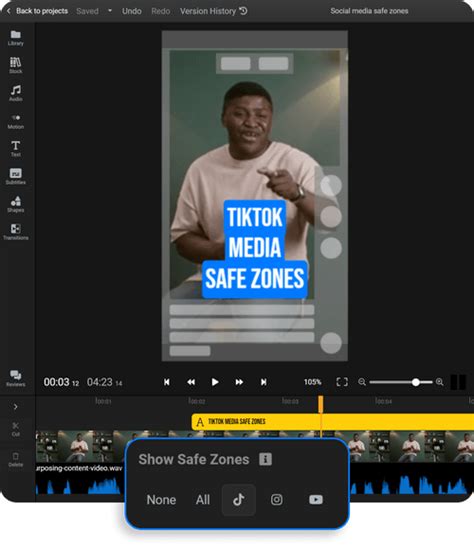Select the Cut scissors tool

(16, 429)
